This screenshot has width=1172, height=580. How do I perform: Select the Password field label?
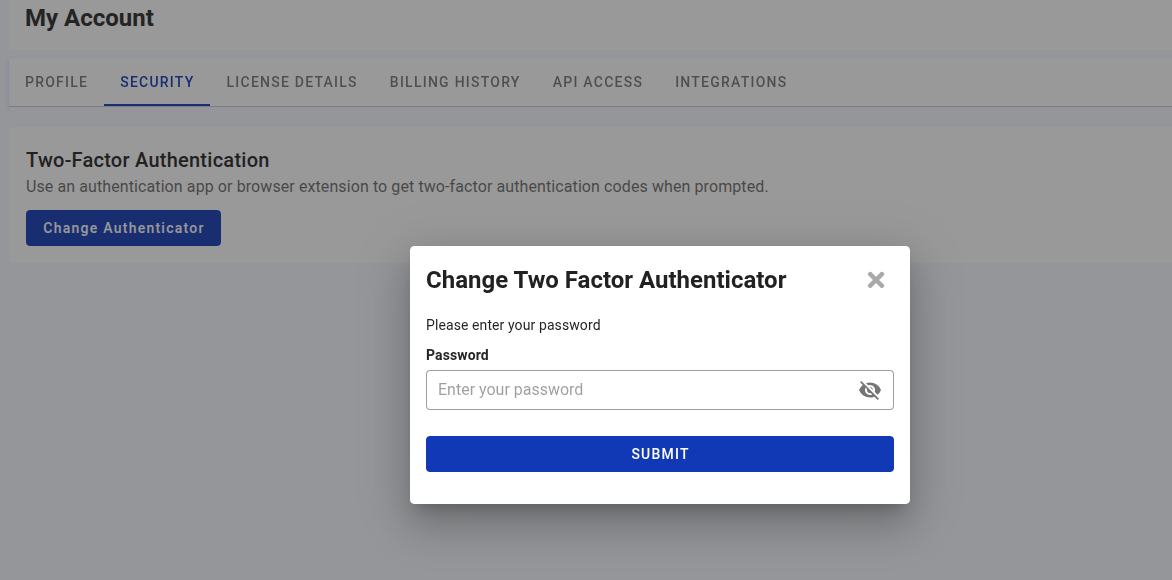[457, 355]
